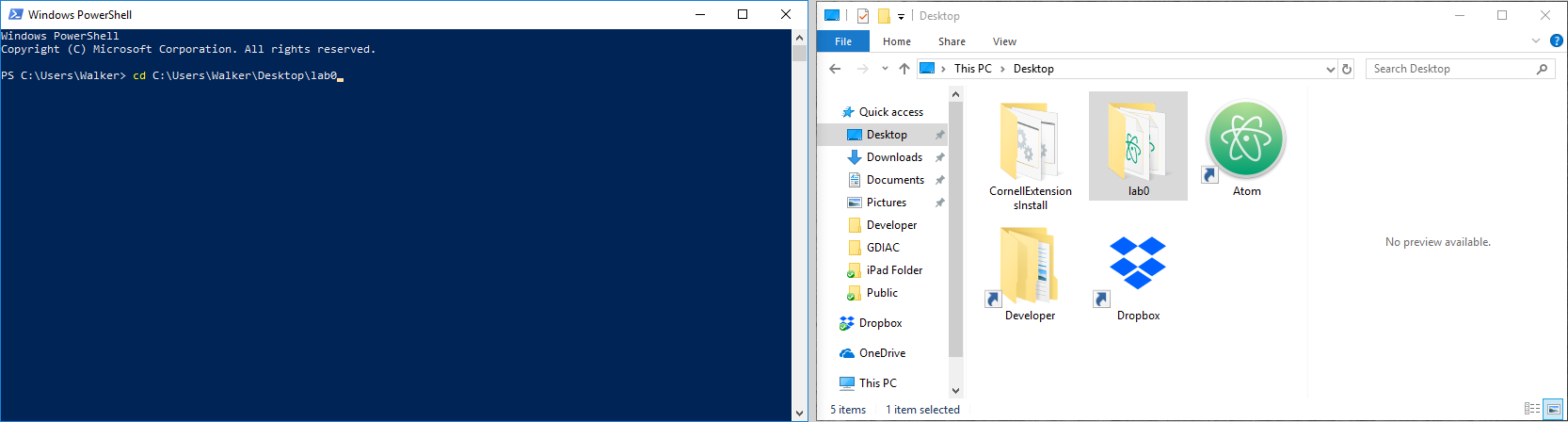Expand the ribbon using the chevron

[x=1536, y=41]
